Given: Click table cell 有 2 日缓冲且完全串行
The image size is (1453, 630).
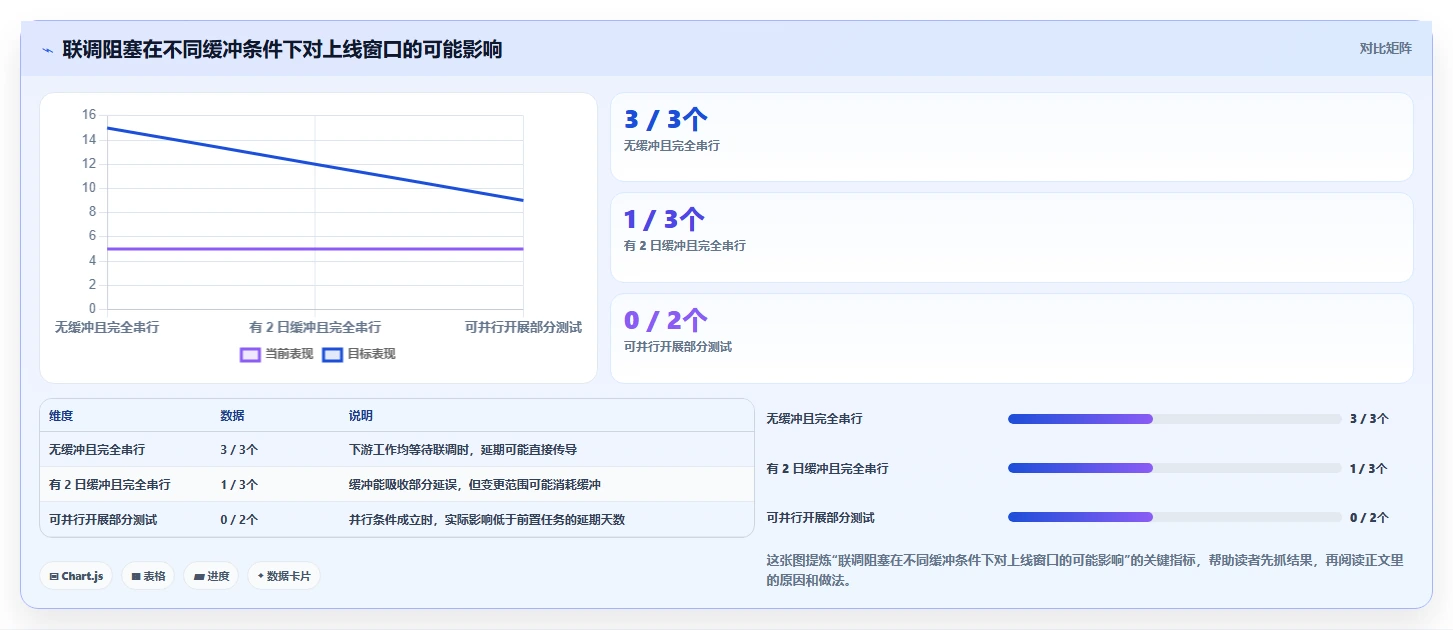Looking at the screenshot, I should [x=109, y=485].
